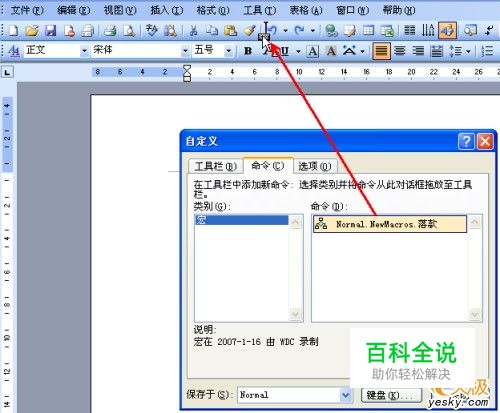
Task: Open the Underline style dropdown arrow
Action: (x=298, y=51)
